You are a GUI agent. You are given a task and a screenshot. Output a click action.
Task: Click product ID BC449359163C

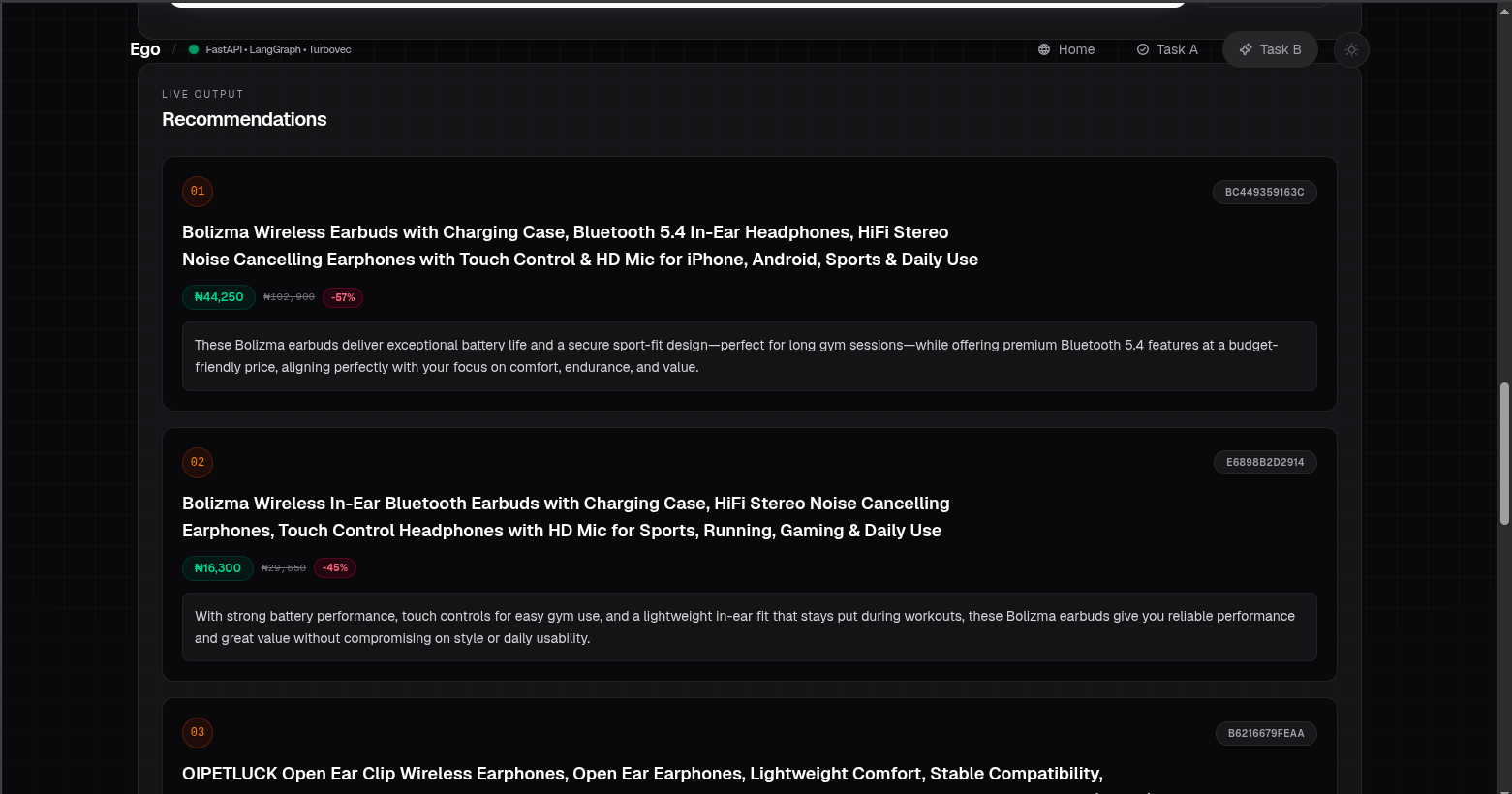1264,192
